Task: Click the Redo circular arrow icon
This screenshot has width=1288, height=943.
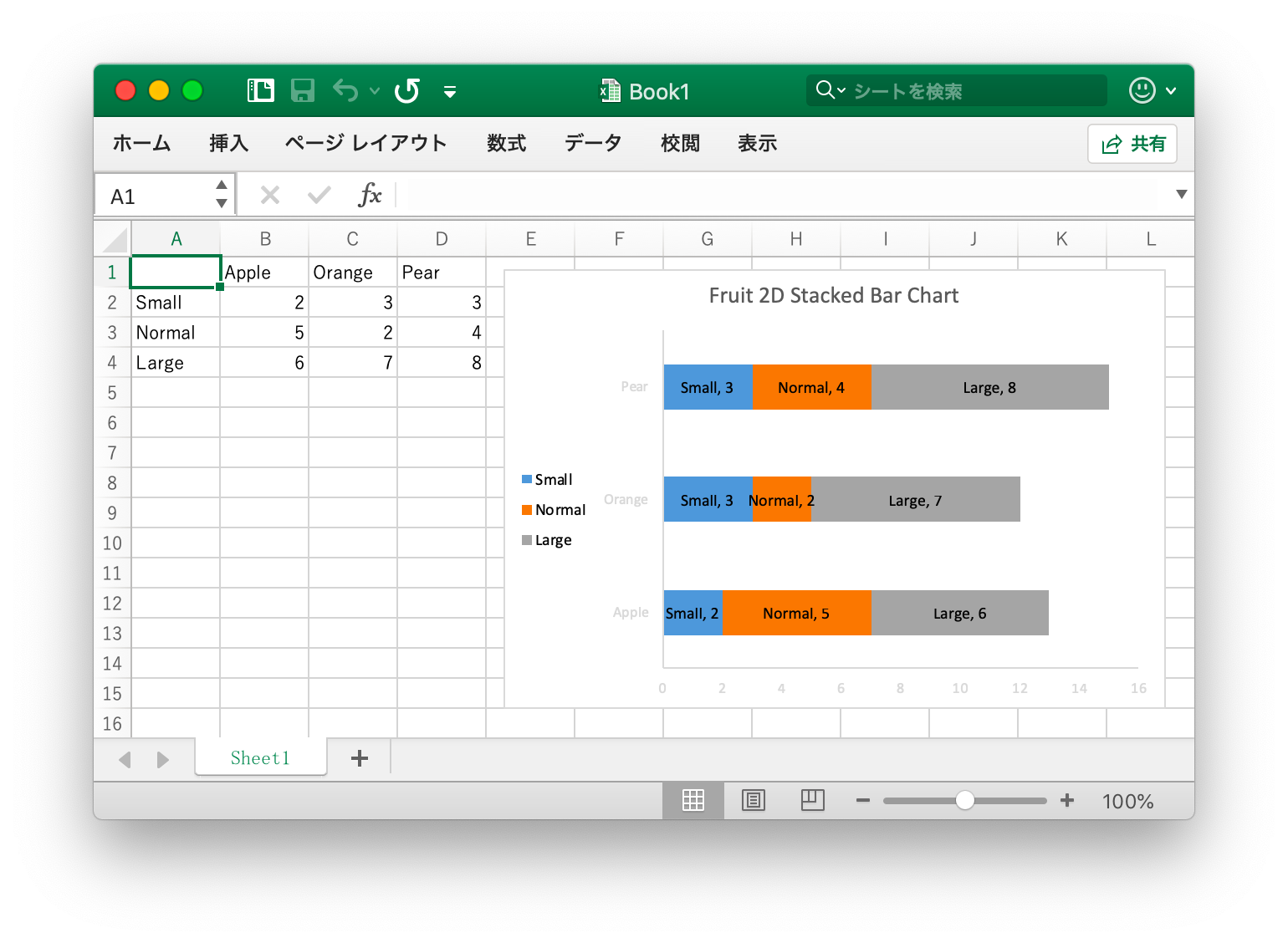Action: (407, 90)
